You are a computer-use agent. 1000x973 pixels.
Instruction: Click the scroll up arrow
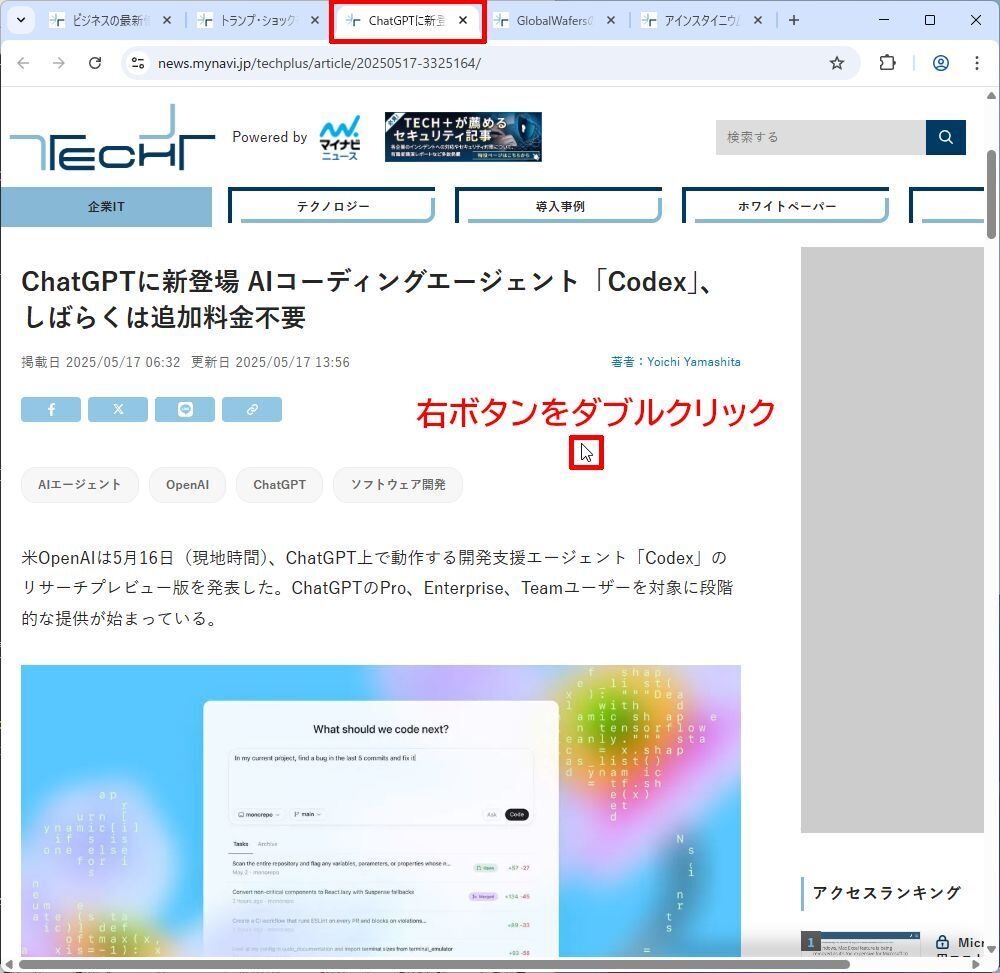tap(990, 96)
